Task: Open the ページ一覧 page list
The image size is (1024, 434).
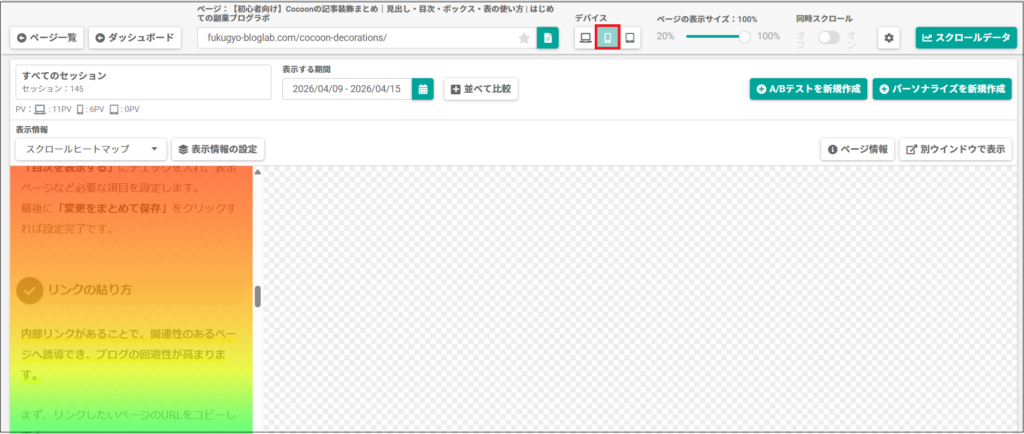Action: (47, 38)
